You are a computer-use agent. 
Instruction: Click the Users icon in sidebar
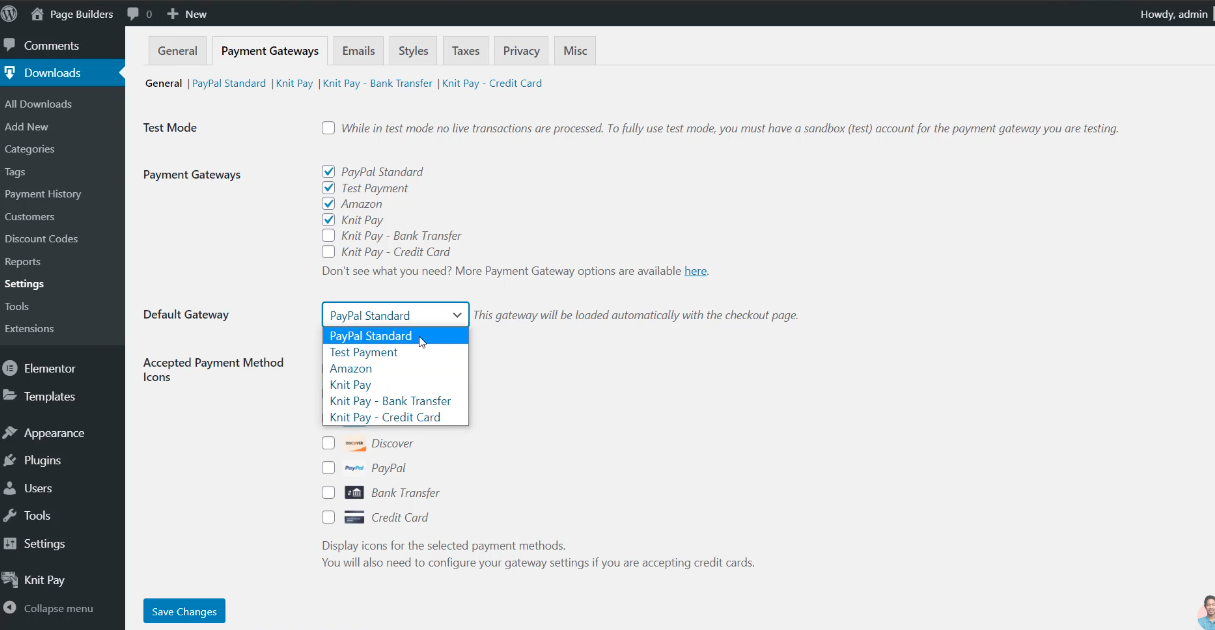[x=10, y=488]
